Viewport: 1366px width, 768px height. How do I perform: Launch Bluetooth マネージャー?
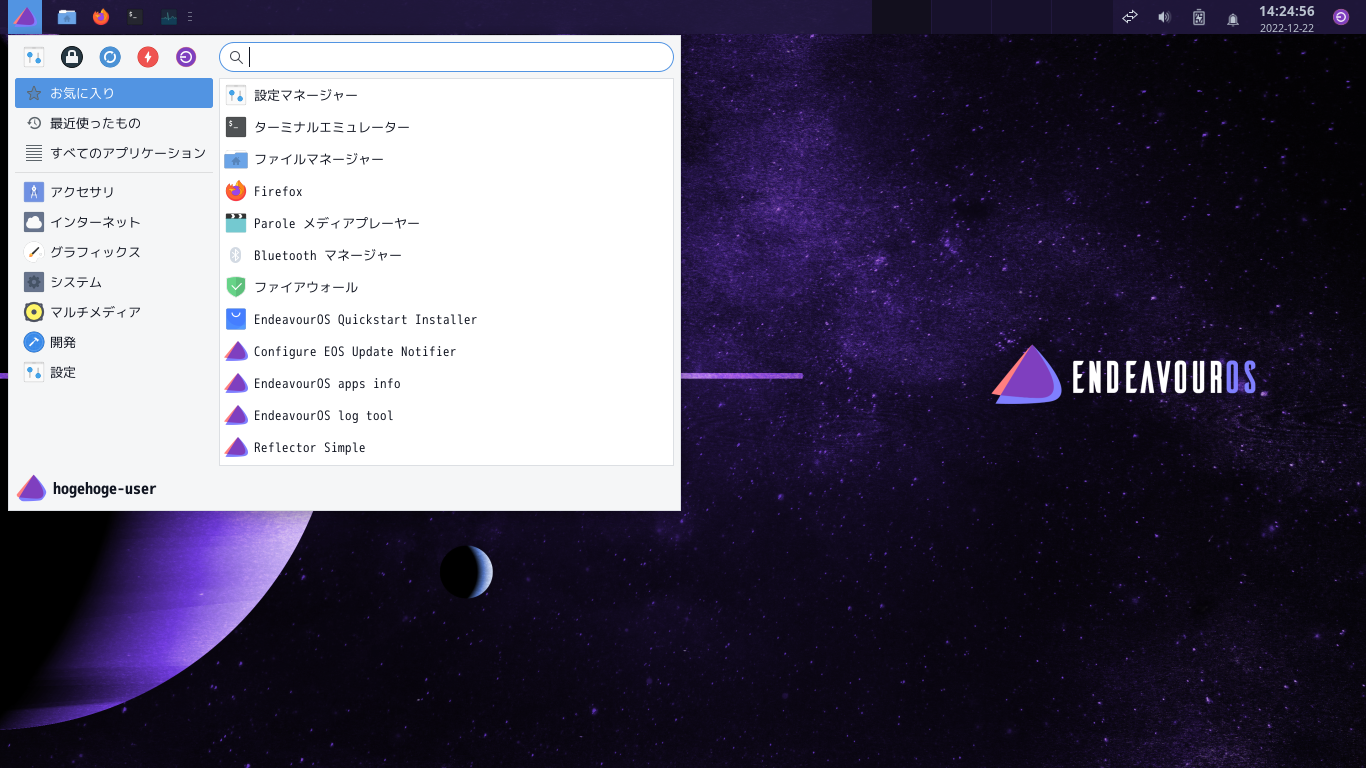coord(446,255)
